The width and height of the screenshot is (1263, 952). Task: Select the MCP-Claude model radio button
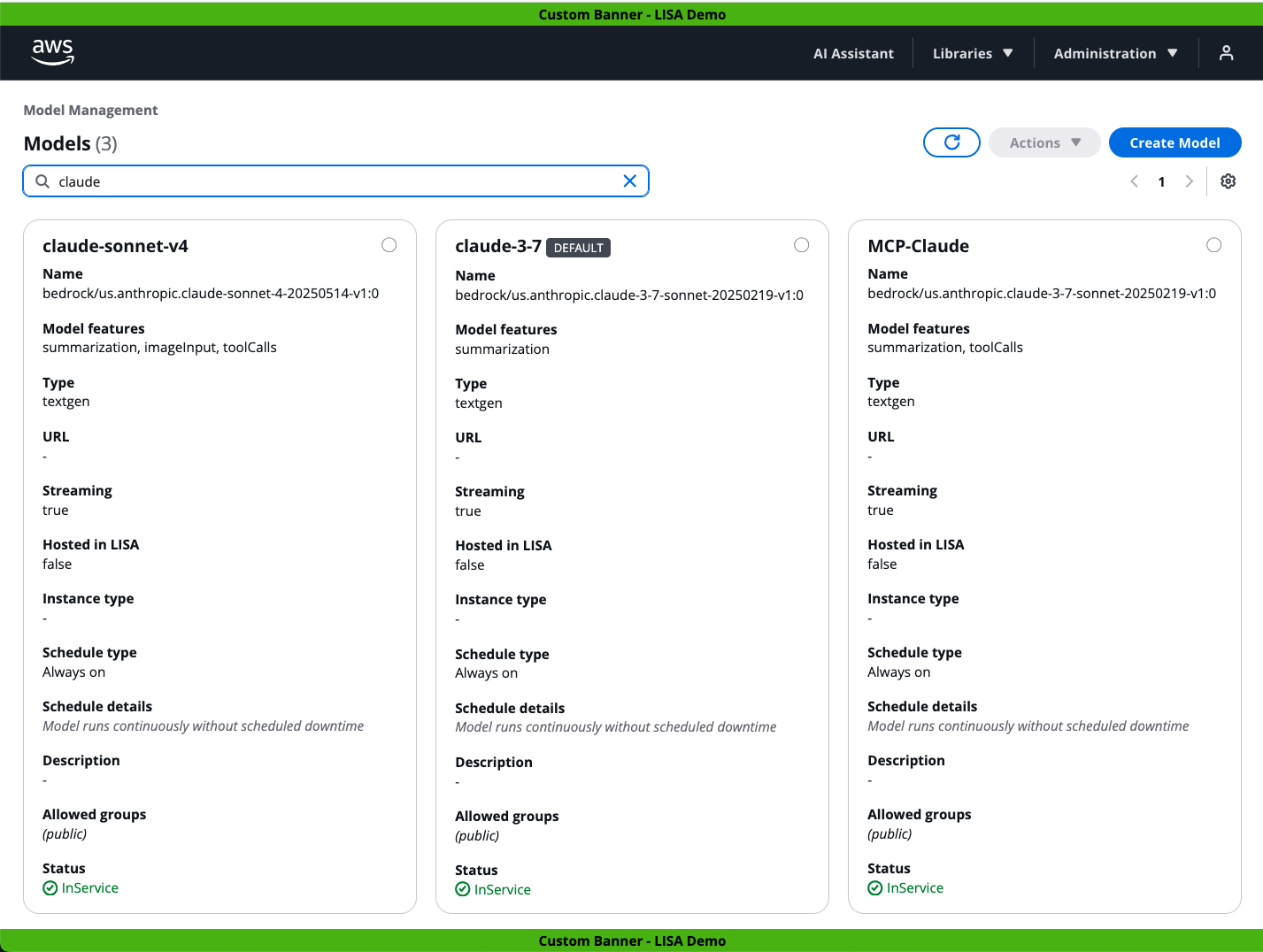(x=1213, y=245)
